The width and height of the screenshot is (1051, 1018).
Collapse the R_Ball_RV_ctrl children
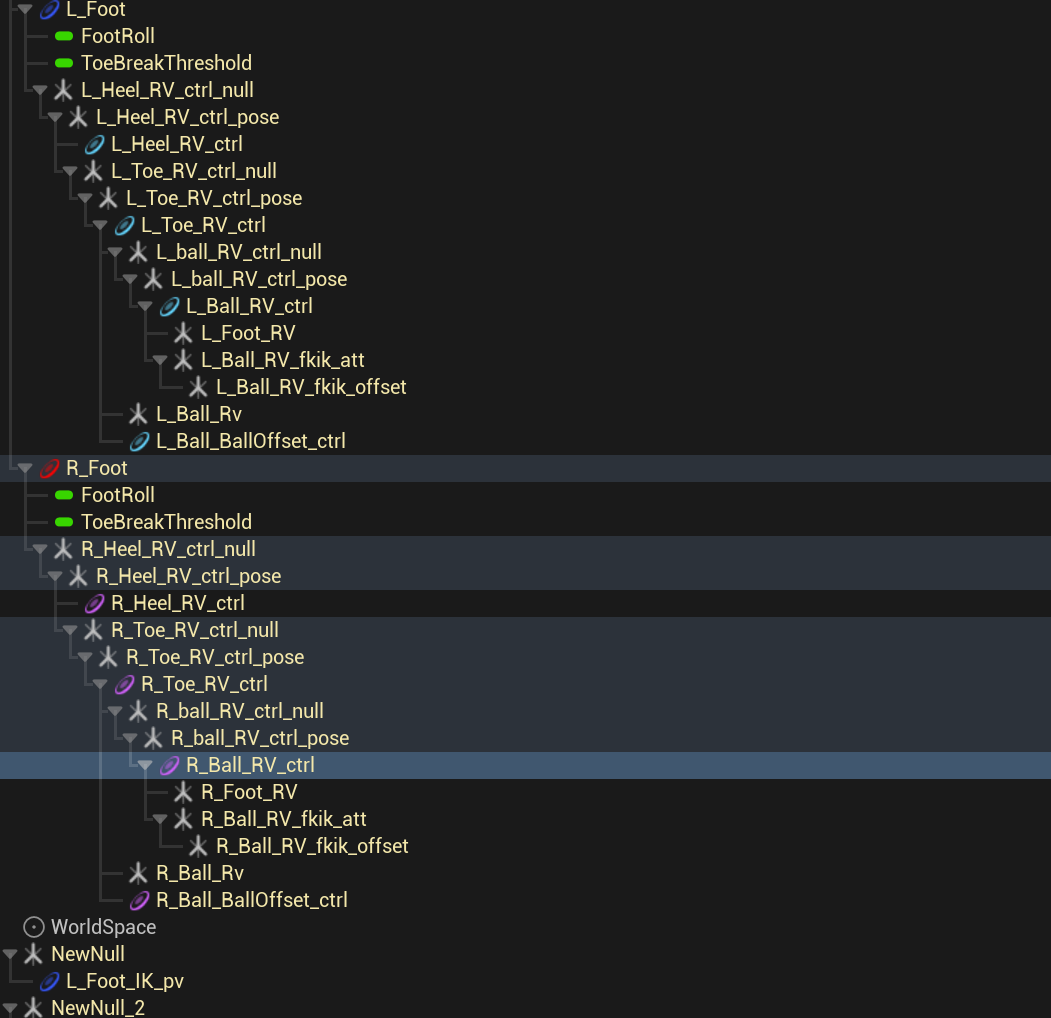click(x=145, y=765)
